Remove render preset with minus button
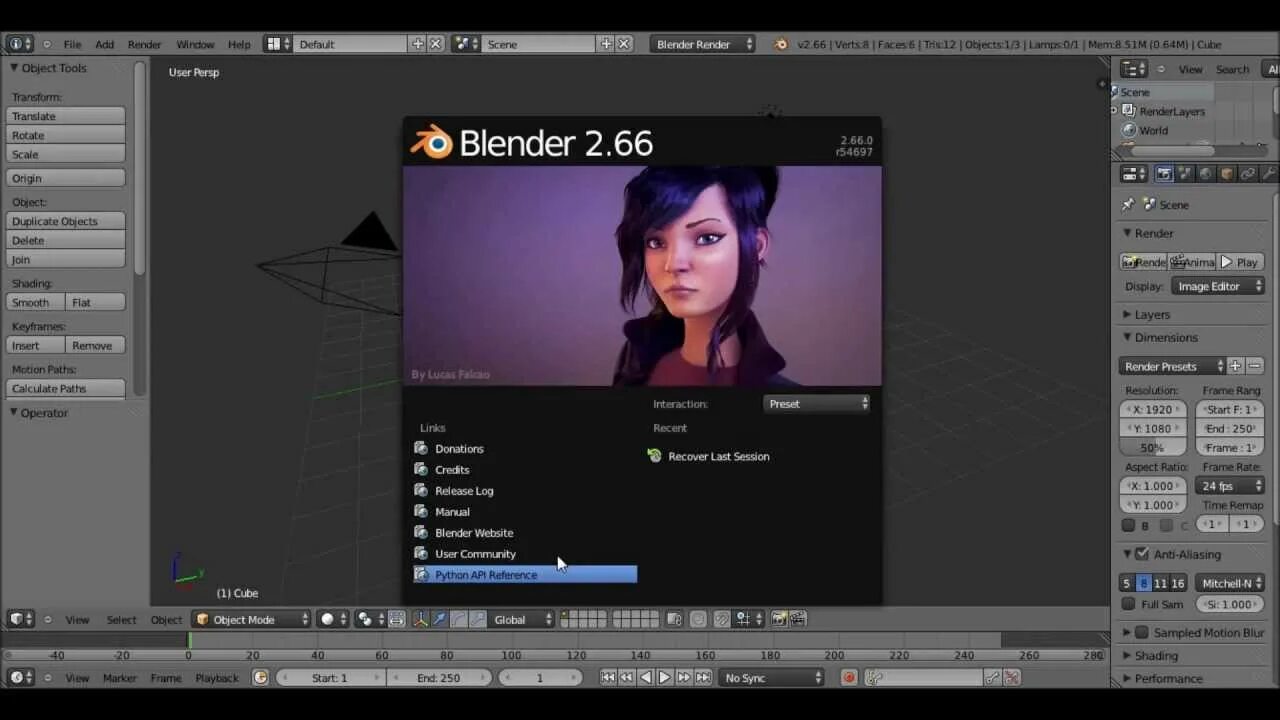Viewport: 1280px width, 720px height. [x=1255, y=366]
